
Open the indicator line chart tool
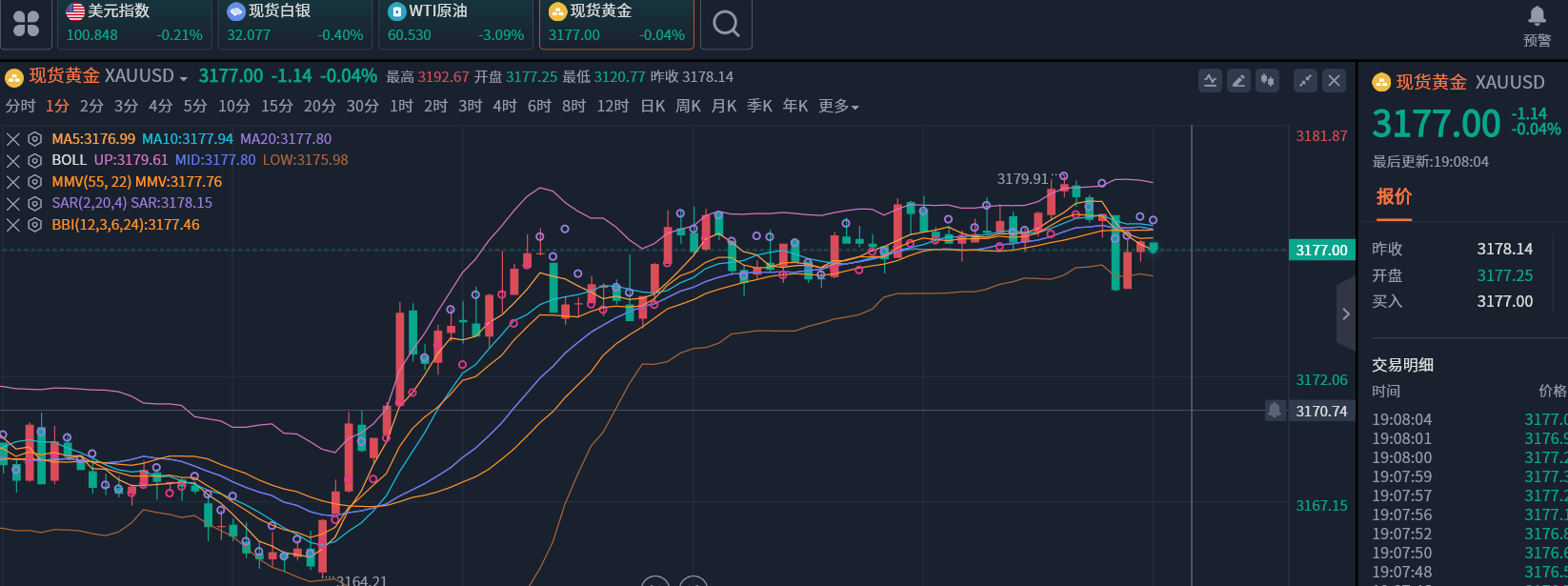tap(1210, 81)
